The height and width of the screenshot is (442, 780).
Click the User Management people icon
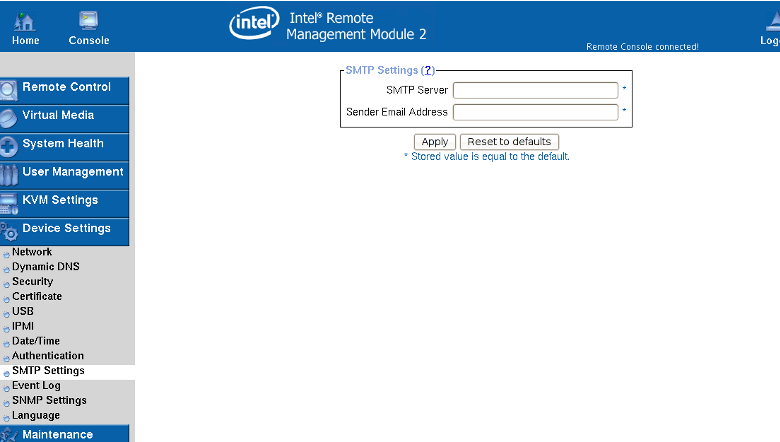[x=8, y=176]
